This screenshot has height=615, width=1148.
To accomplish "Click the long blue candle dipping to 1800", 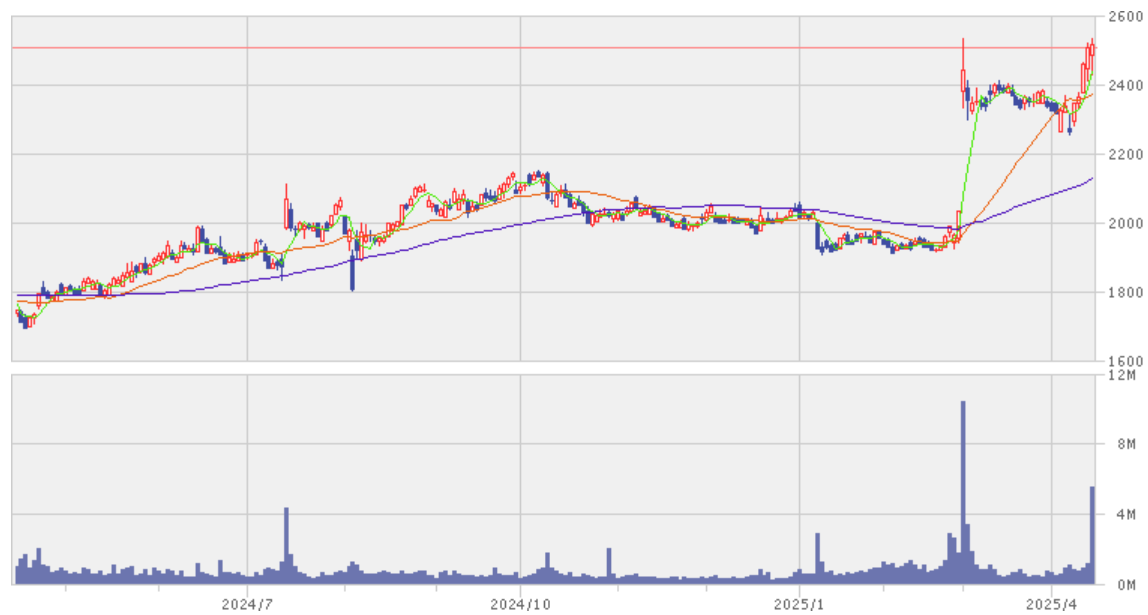I will (352, 271).
